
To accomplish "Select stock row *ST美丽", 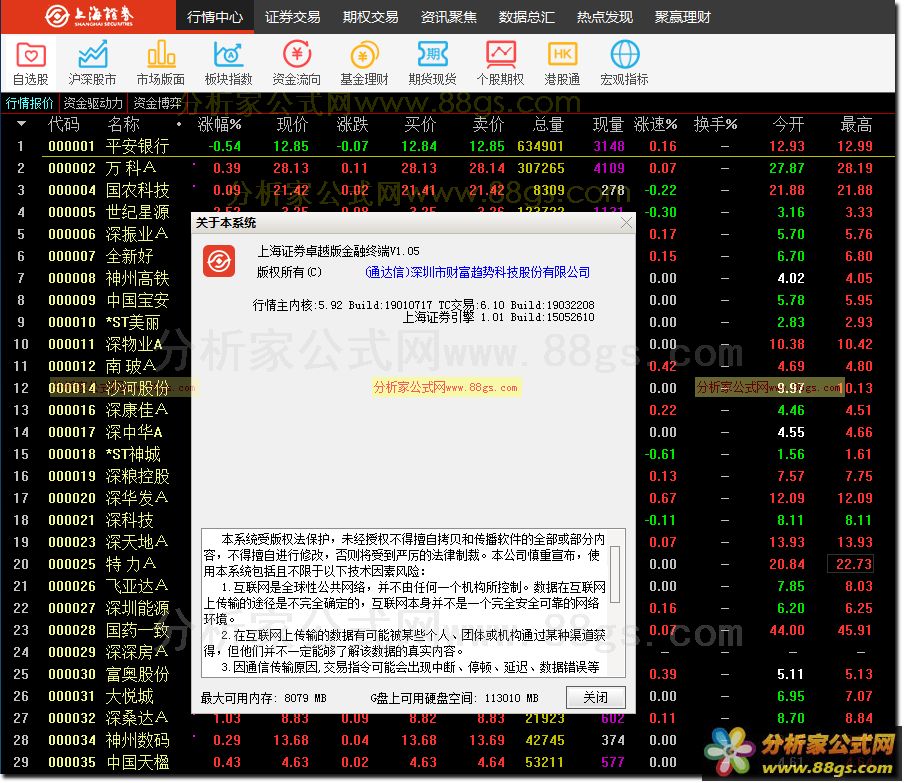I will (x=133, y=322).
